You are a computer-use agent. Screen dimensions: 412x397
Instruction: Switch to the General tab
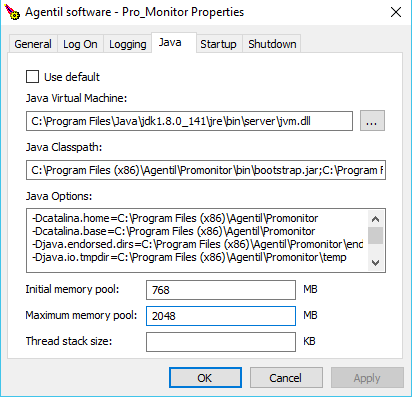coord(33,44)
